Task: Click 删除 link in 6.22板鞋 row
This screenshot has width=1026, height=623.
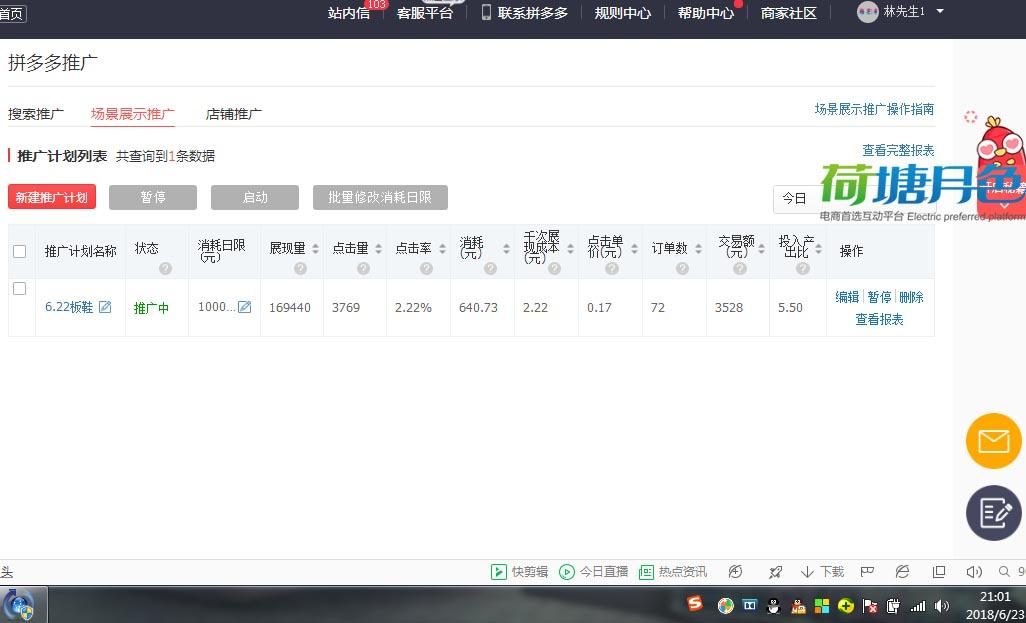Action: click(911, 297)
